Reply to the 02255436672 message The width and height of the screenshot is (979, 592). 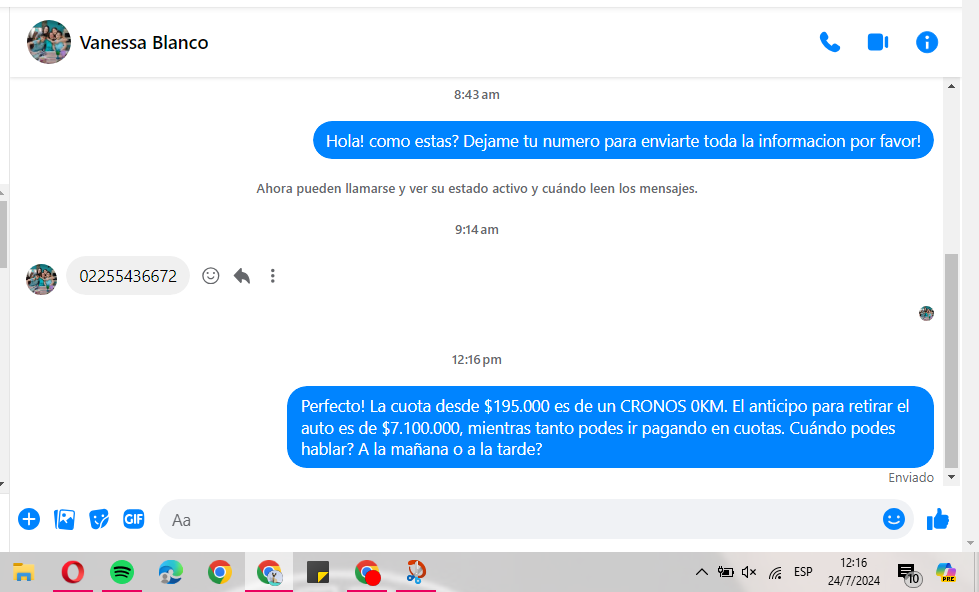(242, 275)
